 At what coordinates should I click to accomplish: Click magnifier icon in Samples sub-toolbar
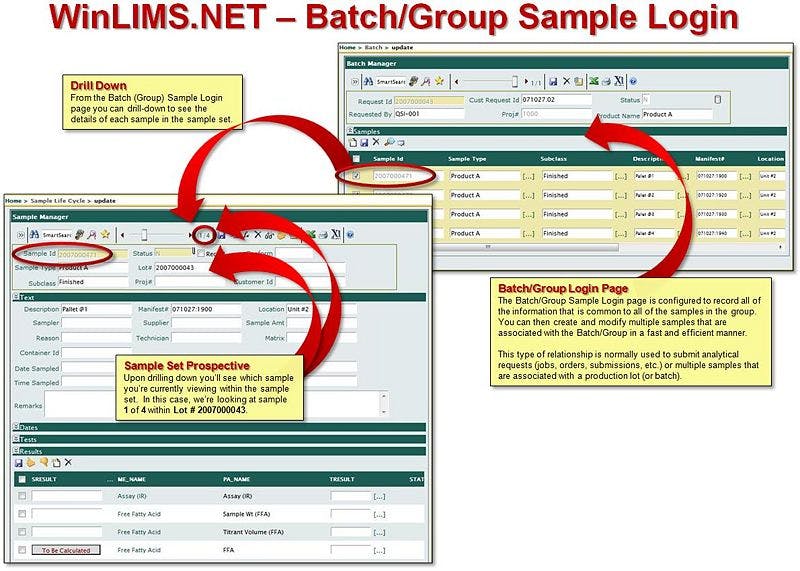[389, 142]
